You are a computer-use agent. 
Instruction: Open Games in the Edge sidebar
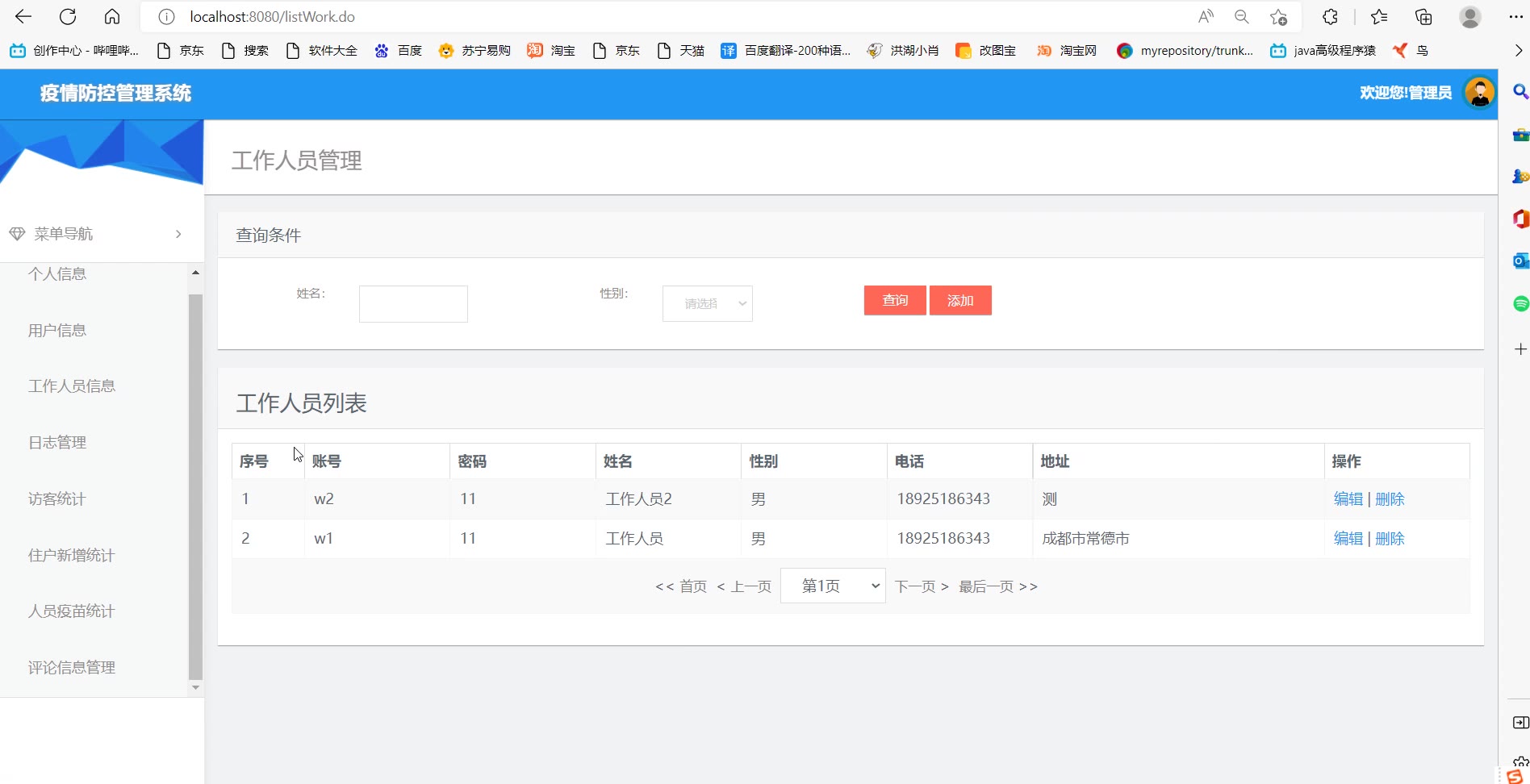click(1520, 177)
